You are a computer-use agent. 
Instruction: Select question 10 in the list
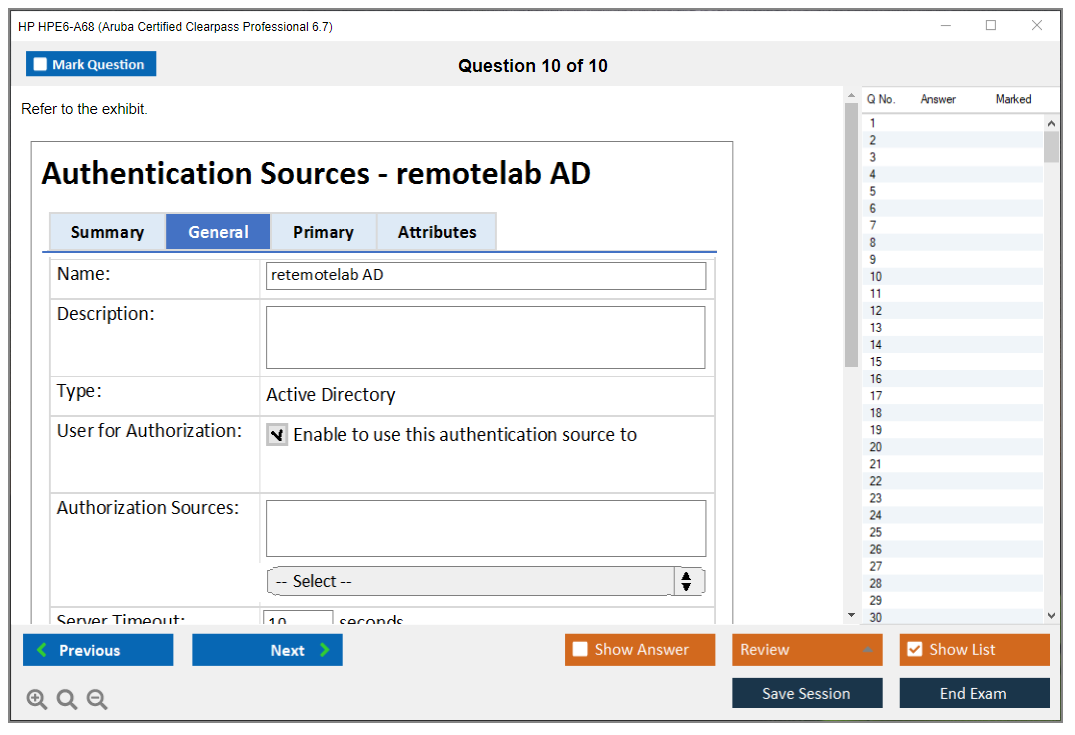coord(876,277)
